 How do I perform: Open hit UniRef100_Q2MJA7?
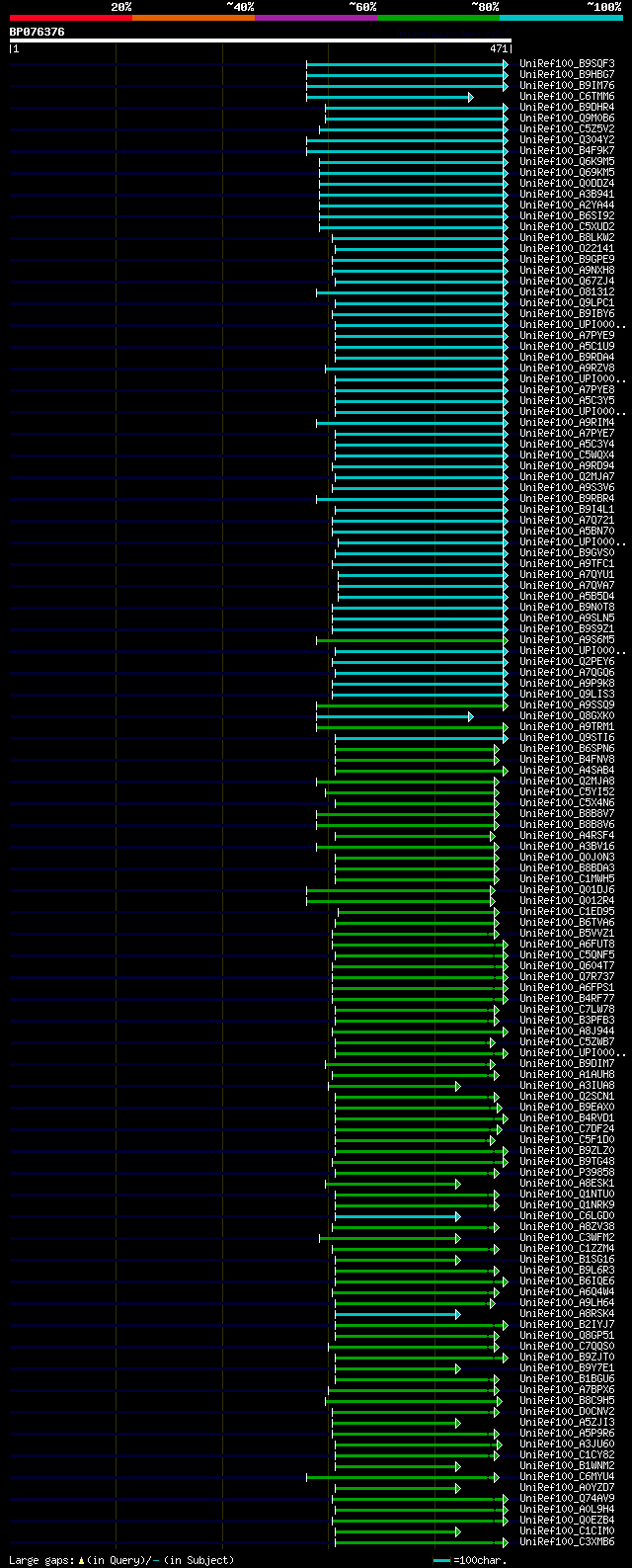tap(567, 477)
